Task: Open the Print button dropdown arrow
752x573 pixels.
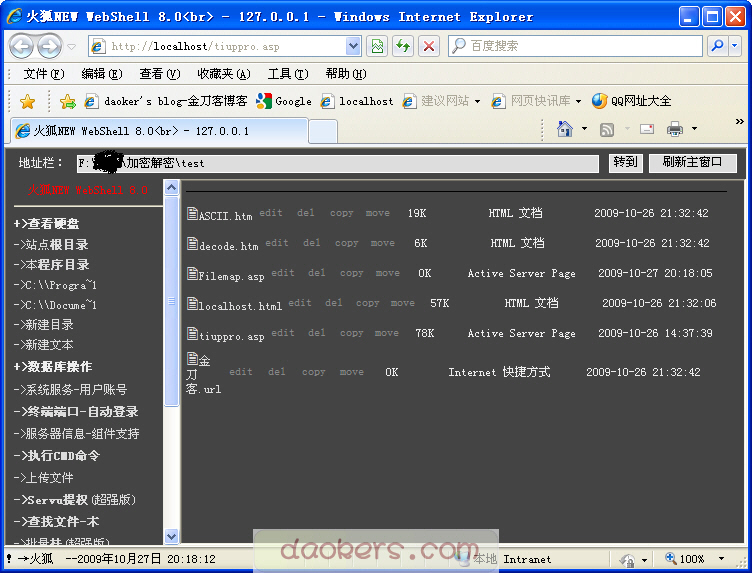Action: pos(694,129)
